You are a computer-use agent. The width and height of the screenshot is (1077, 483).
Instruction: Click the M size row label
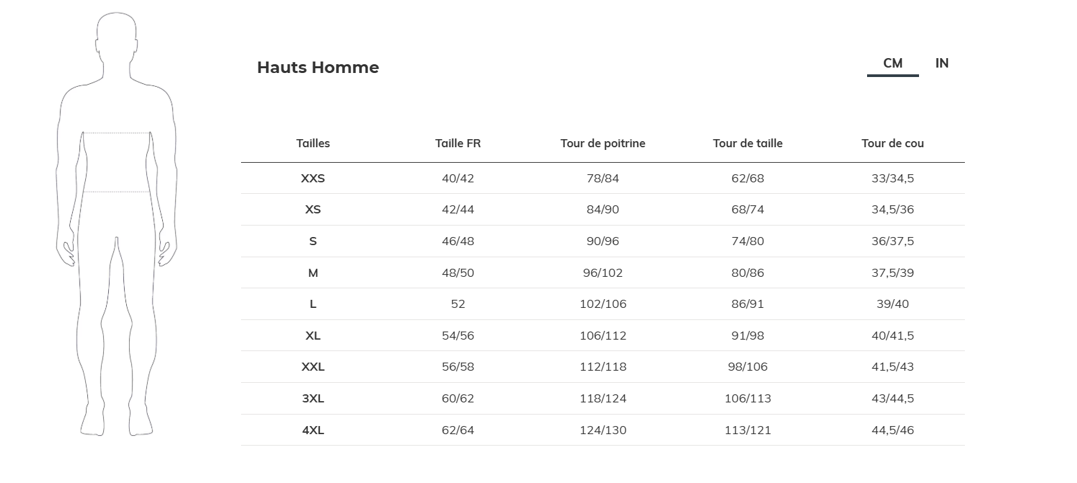(x=313, y=273)
